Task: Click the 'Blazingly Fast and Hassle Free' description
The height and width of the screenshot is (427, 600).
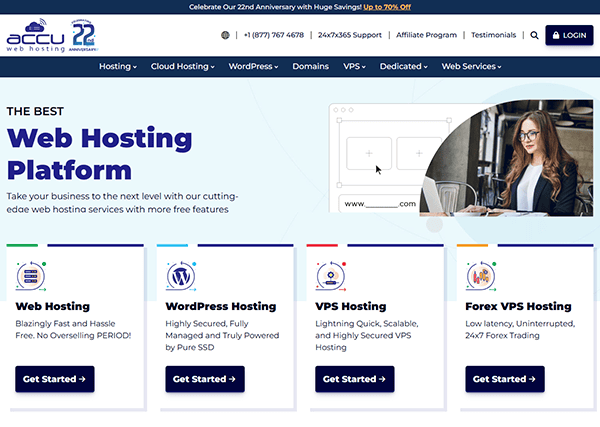Action: (73, 329)
